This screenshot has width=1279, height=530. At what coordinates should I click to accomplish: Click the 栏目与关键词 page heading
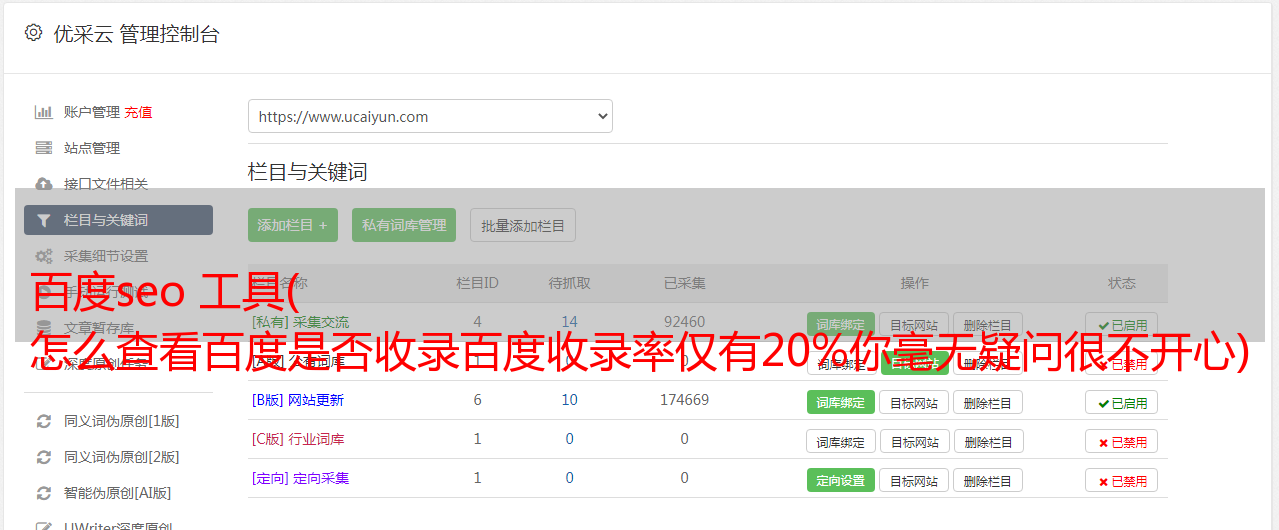click(x=307, y=172)
